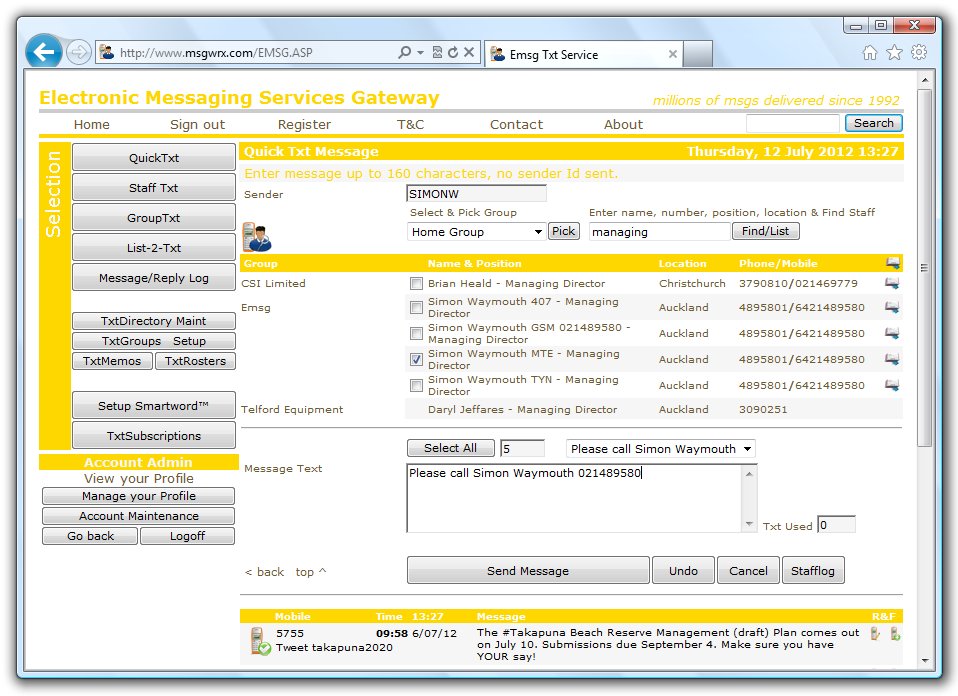This screenshot has height=696, width=958.
Task: Select Simon Waymouth 407's checkbox
Action: coord(416,307)
